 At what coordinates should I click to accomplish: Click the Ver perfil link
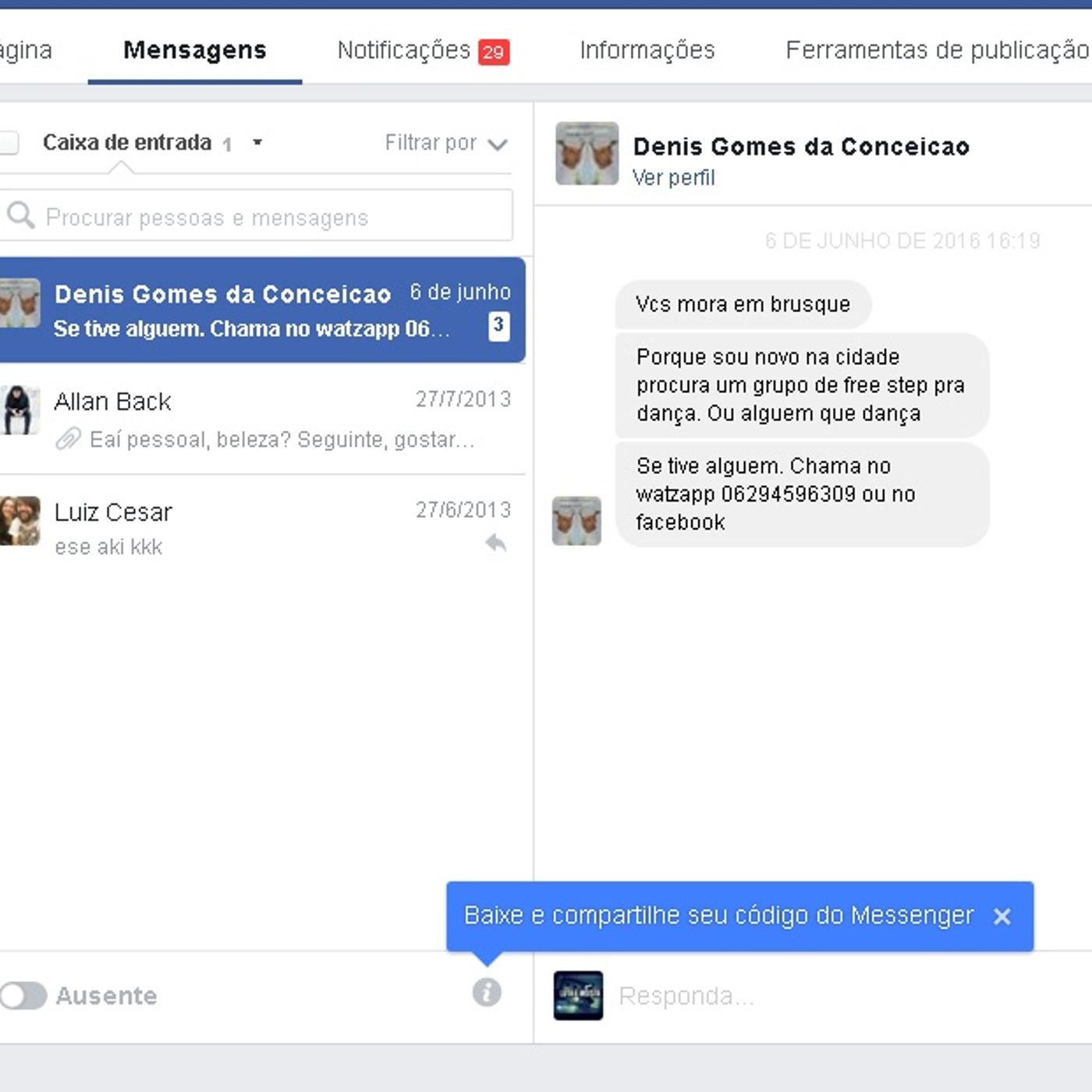click(x=673, y=178)
